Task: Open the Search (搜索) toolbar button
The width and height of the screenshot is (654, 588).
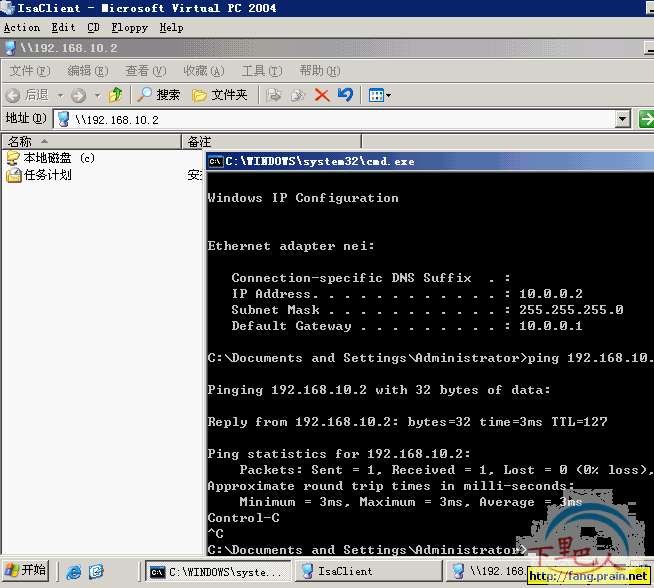Action: tap(159, 95)
